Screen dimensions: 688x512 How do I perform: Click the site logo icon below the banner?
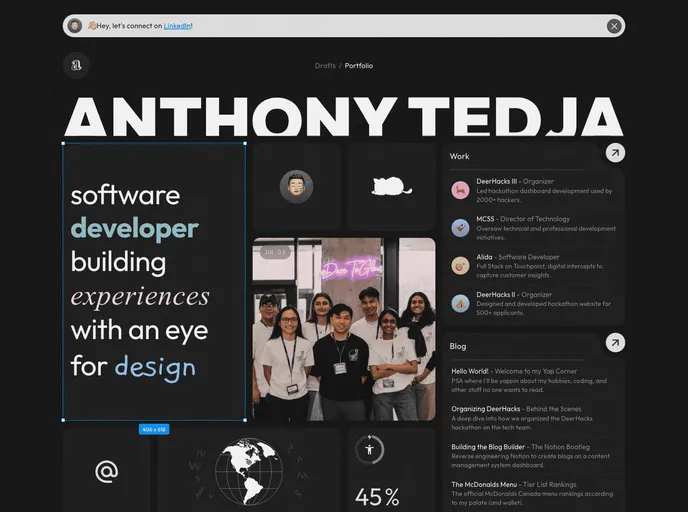pyautogui.click(x=75, y=66)
